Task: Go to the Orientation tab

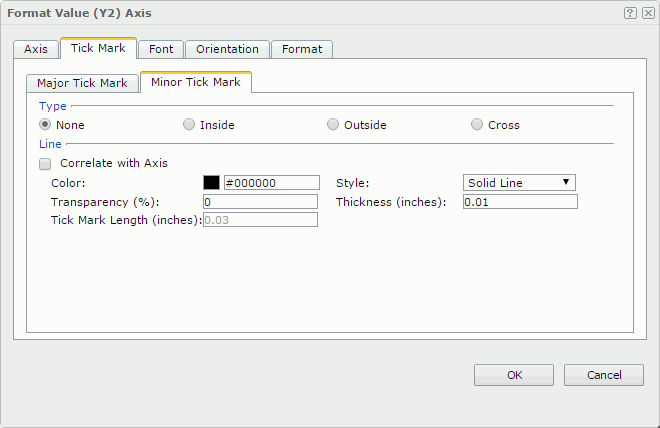Action: (227, 49)
